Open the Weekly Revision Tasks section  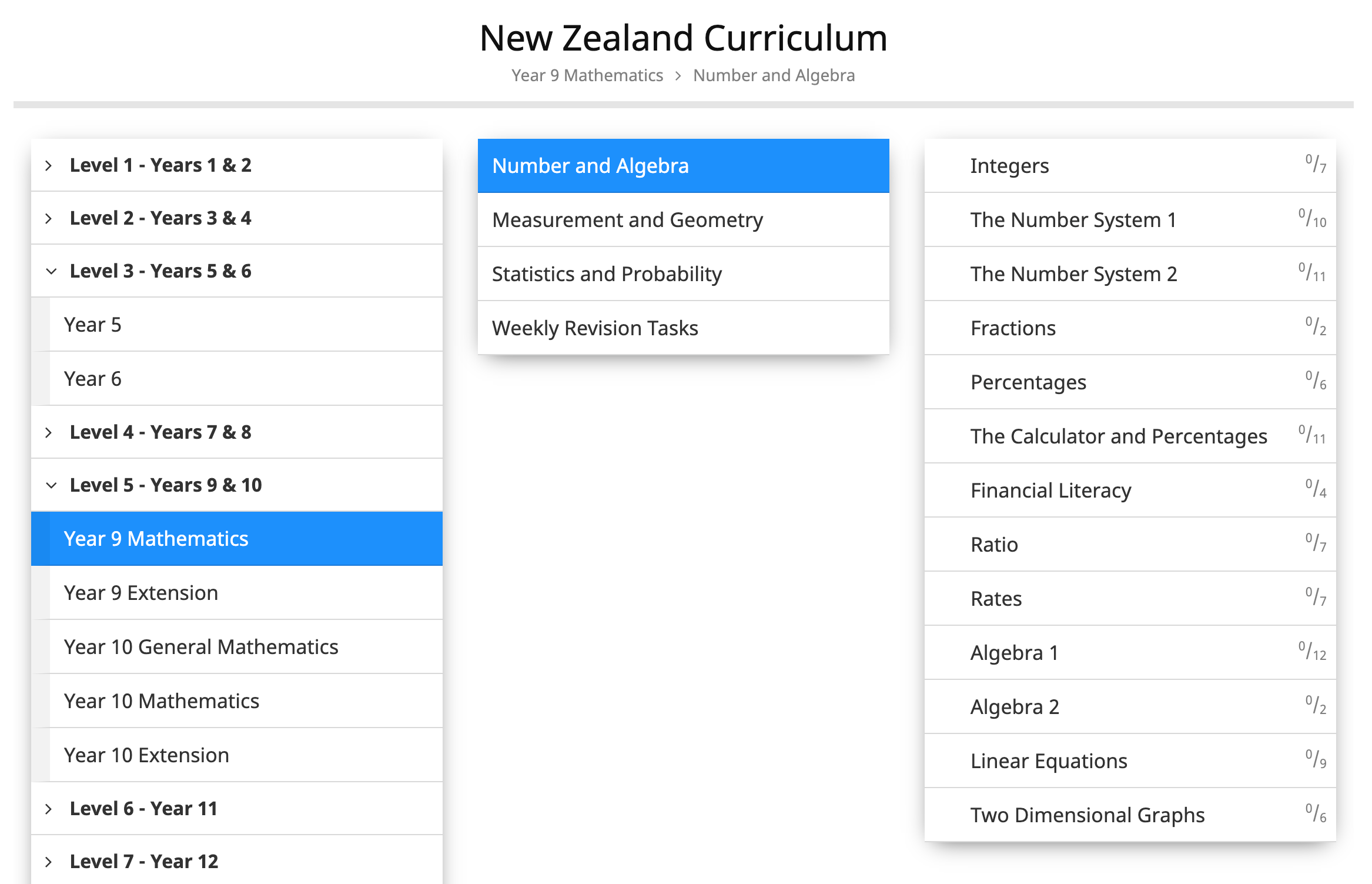[595, 328]
